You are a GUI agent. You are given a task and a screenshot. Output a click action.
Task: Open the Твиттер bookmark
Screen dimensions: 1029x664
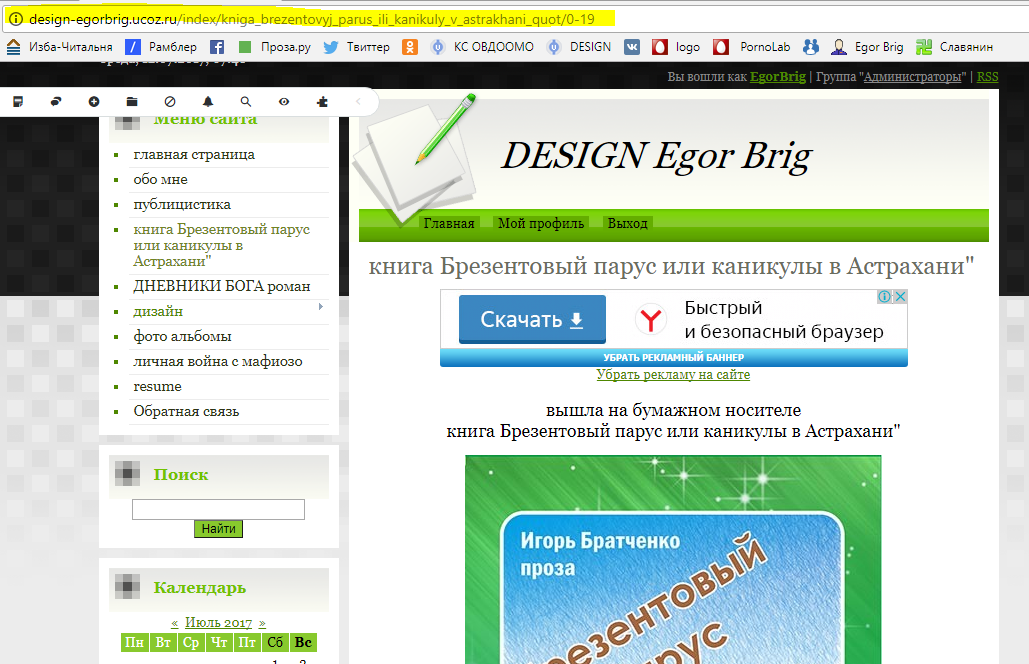356,47
